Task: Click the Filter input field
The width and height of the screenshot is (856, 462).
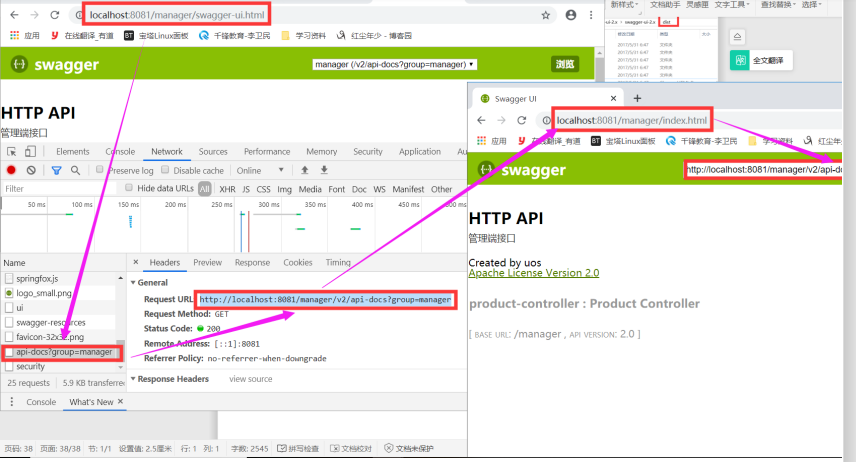Action: pyautogui.click(x=59, y=188)
